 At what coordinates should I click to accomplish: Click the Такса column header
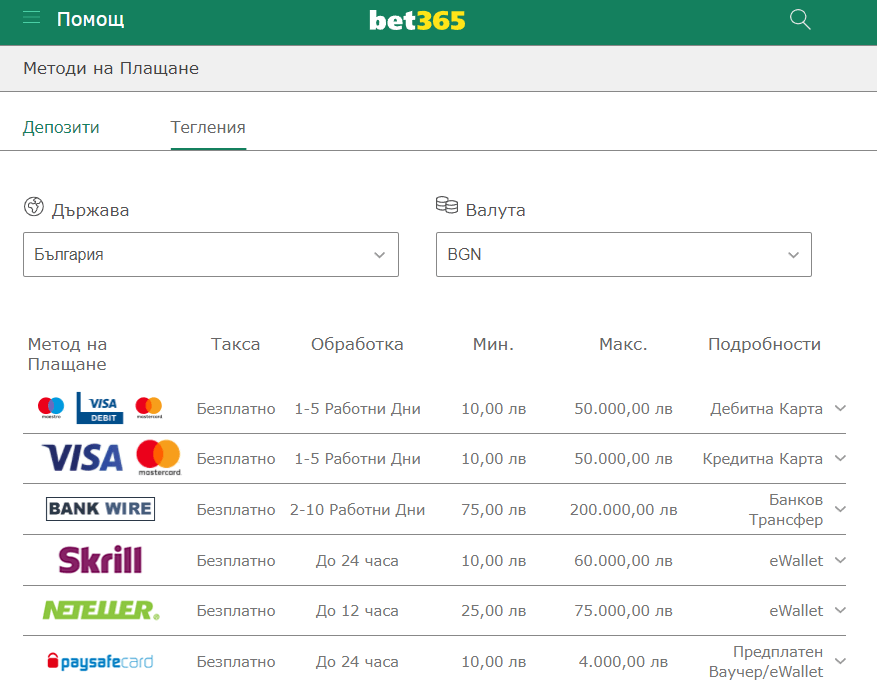[x=235, y=344]
